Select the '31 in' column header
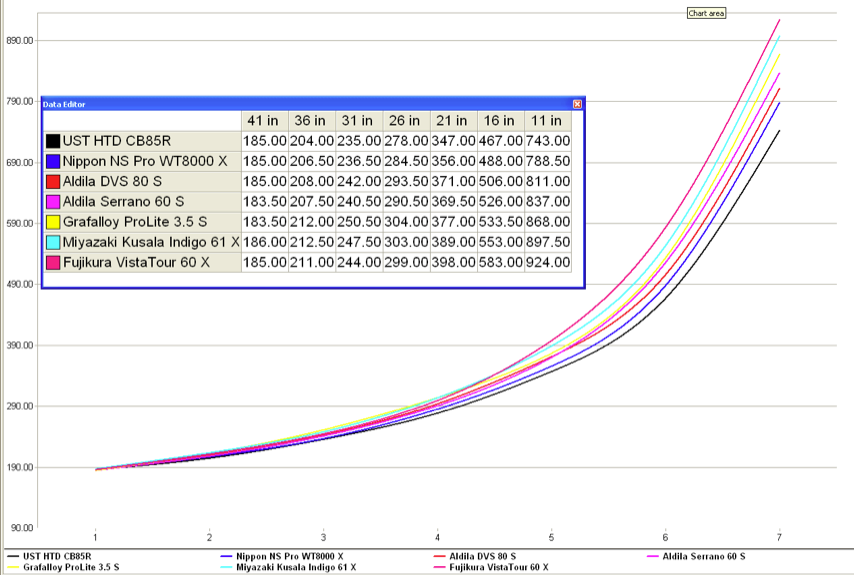854x575 pixels. coord(359,121)
